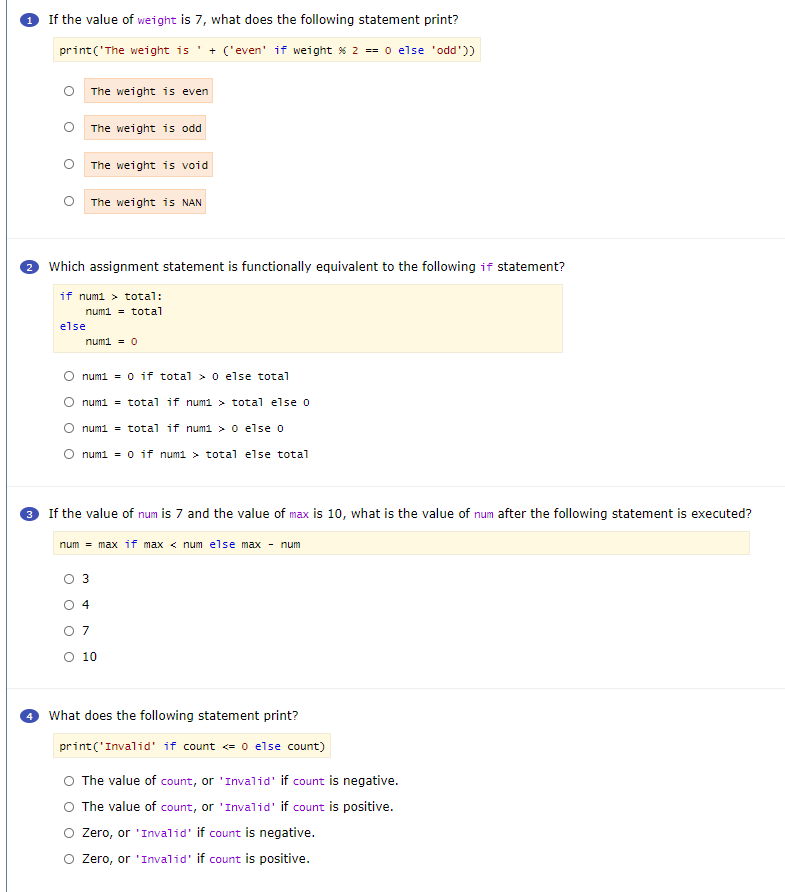Click the question 2 number badge

point(29,266)
